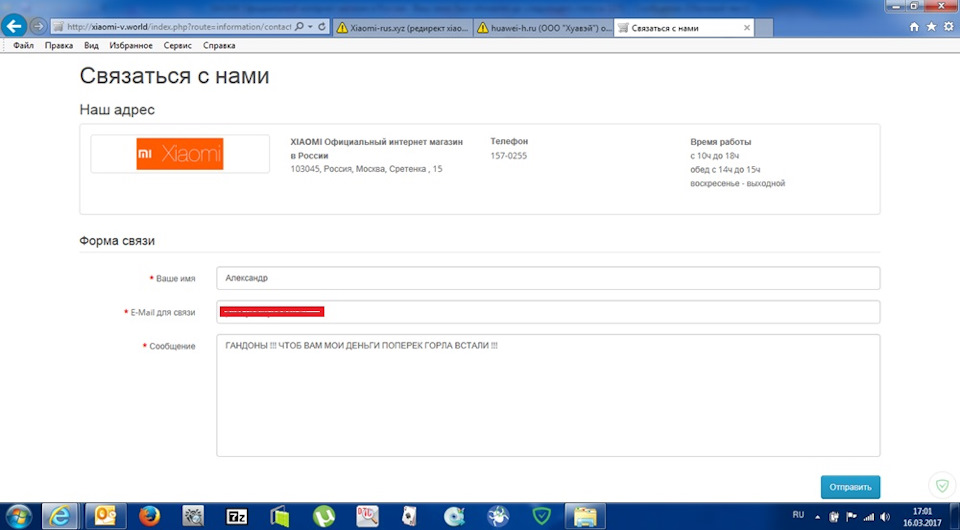This screenshot has height=530, width=960.
Task: Switch to the huawei-h.ru tab
Action: [544, 28]
